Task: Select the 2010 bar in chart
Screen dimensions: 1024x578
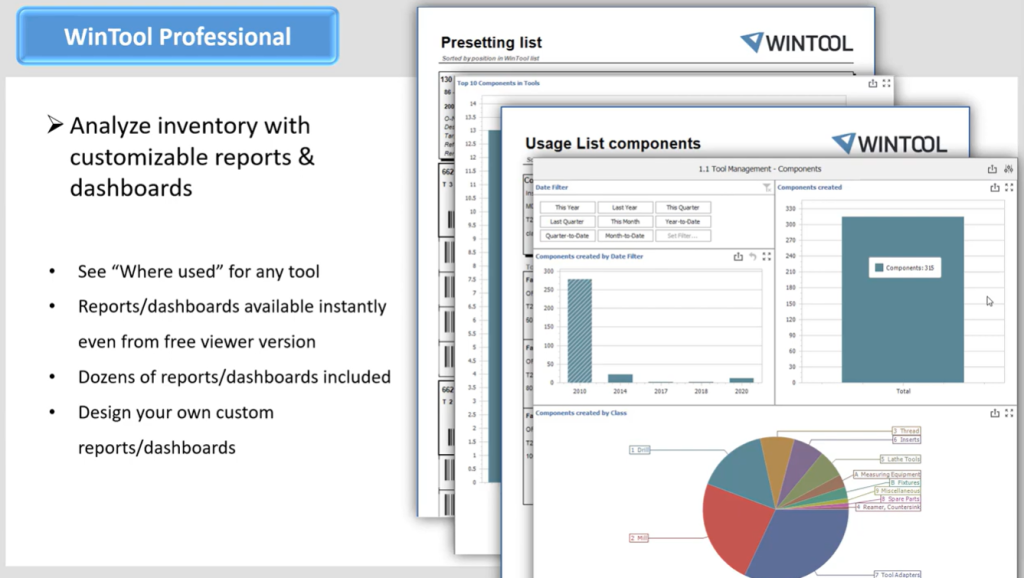Action: [x=579, y=330]
